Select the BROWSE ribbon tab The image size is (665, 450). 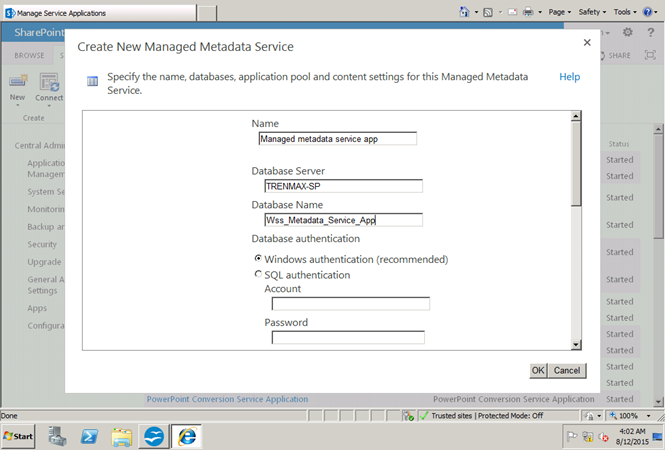tap(29, 56)
